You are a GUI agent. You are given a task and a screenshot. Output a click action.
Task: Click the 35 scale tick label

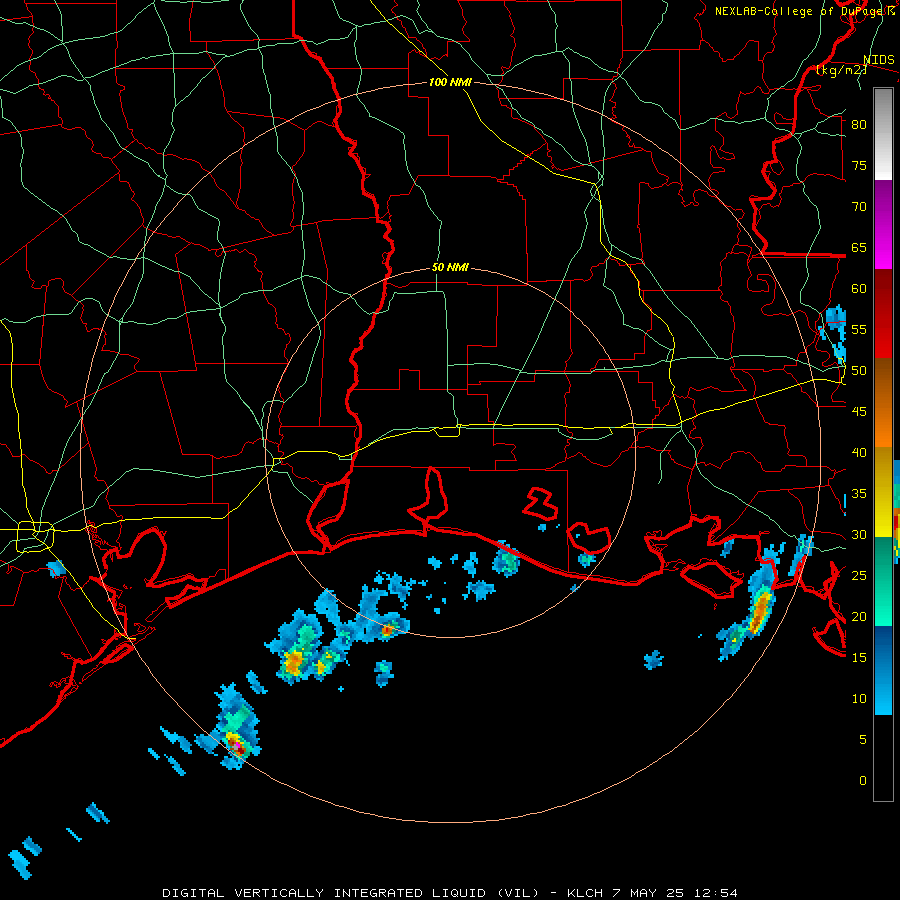point(859,494)
